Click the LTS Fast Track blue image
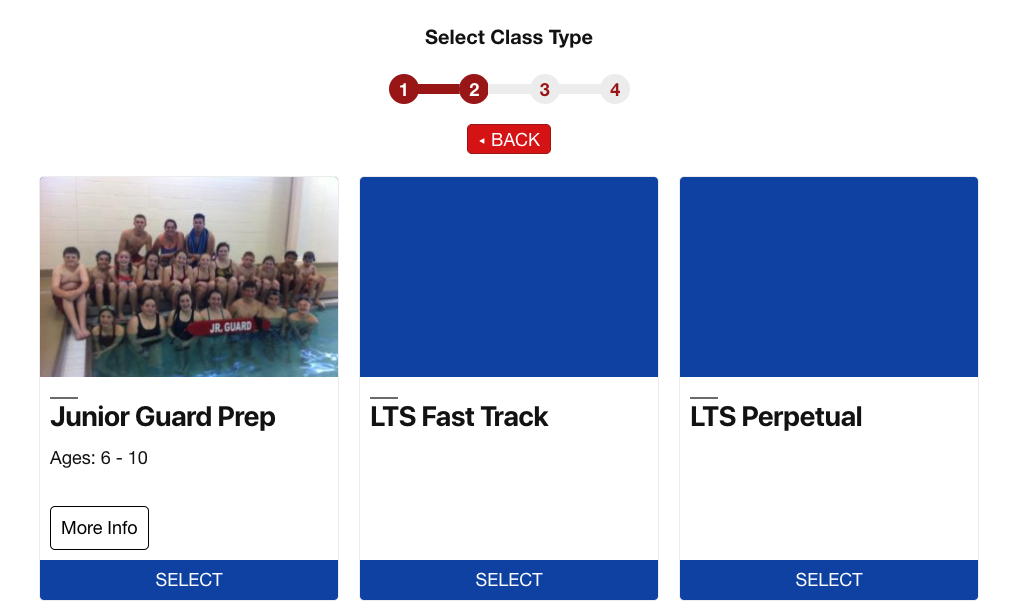1022x612 pixels. pyautogui.click(x=509, y=277)
